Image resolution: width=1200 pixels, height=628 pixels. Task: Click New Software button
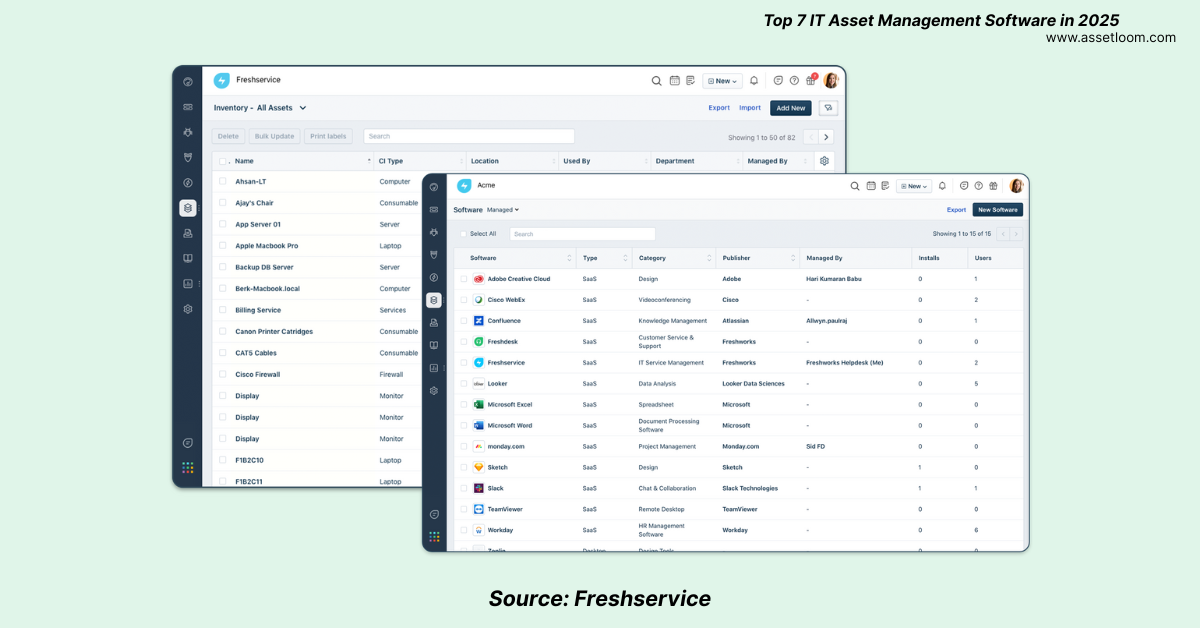pos(998,210)
